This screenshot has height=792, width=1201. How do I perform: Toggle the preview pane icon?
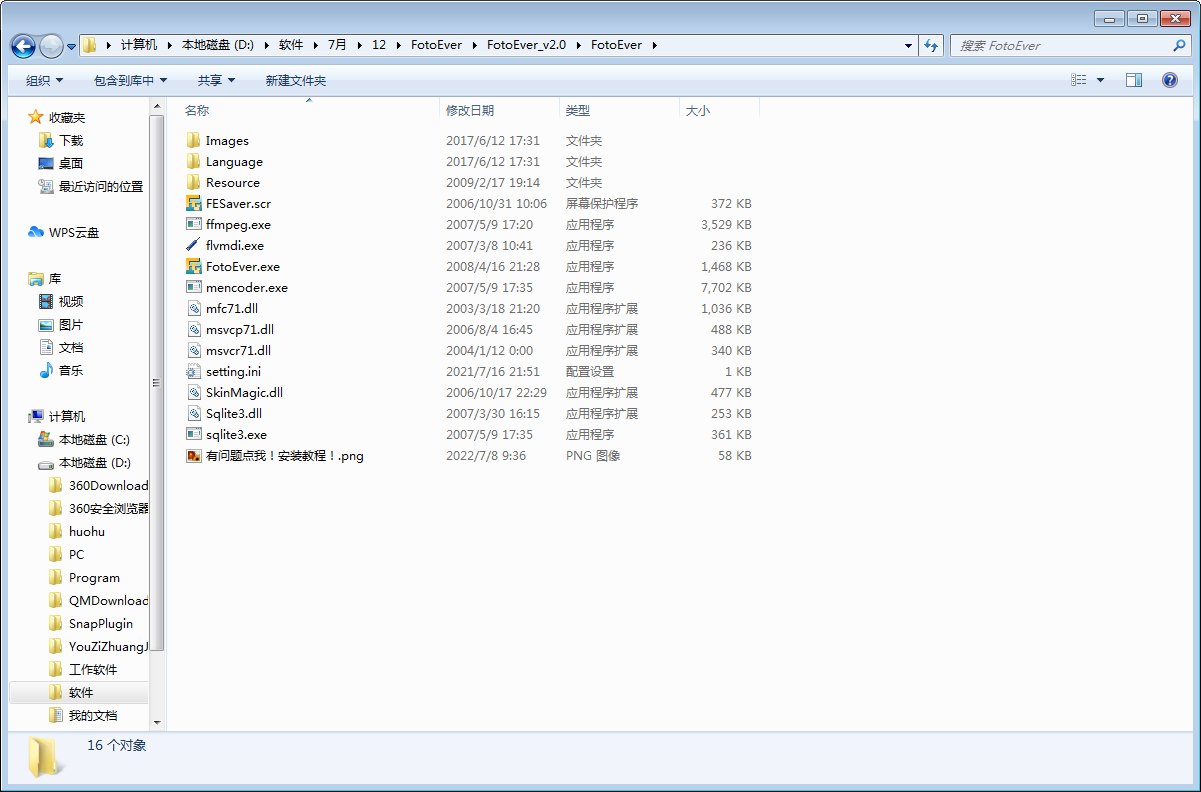click(x=1134, y=80)
